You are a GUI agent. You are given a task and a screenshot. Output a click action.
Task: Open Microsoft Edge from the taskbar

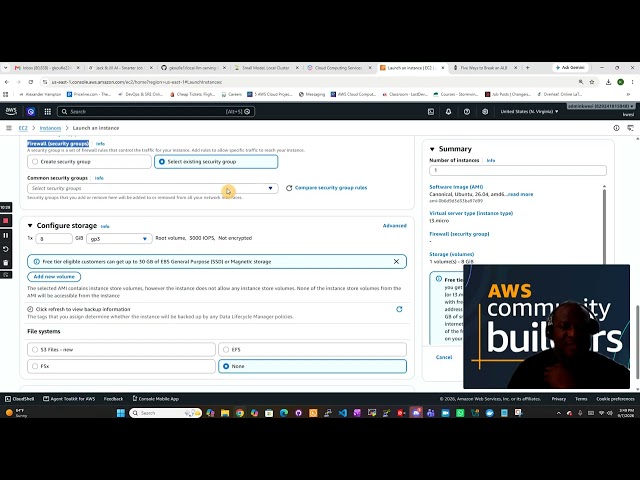coord(284,413)
